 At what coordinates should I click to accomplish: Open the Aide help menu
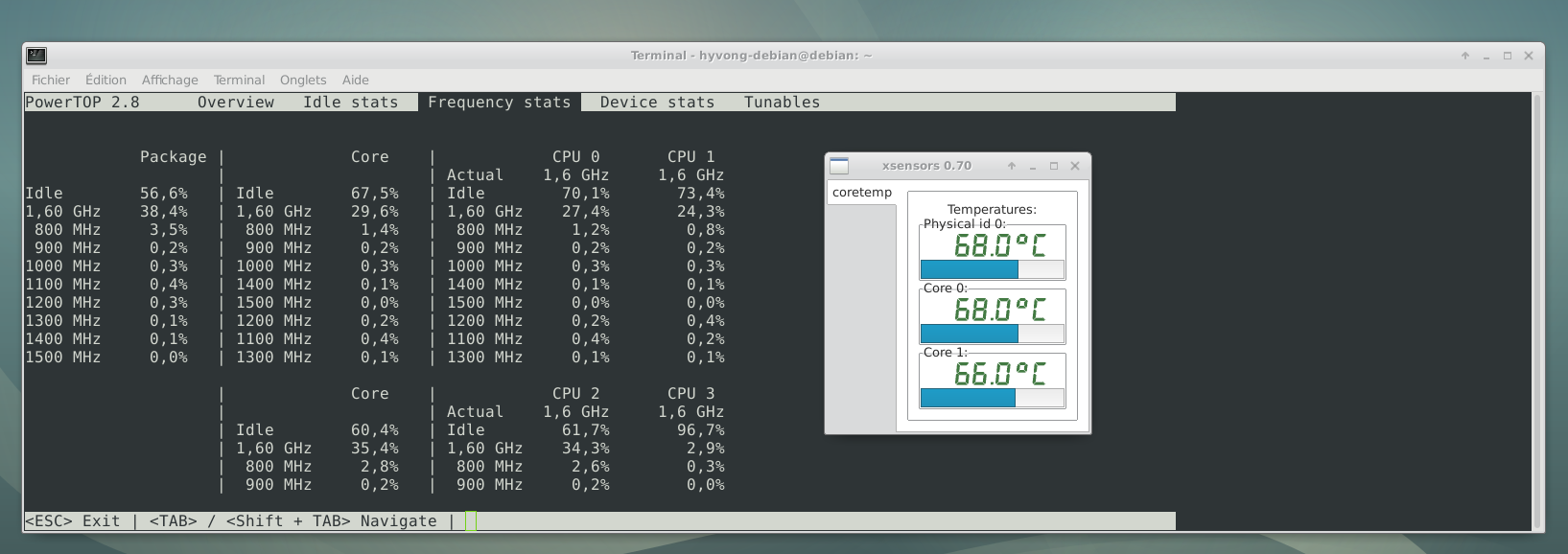pyautogui.click(x=355, y=80)
